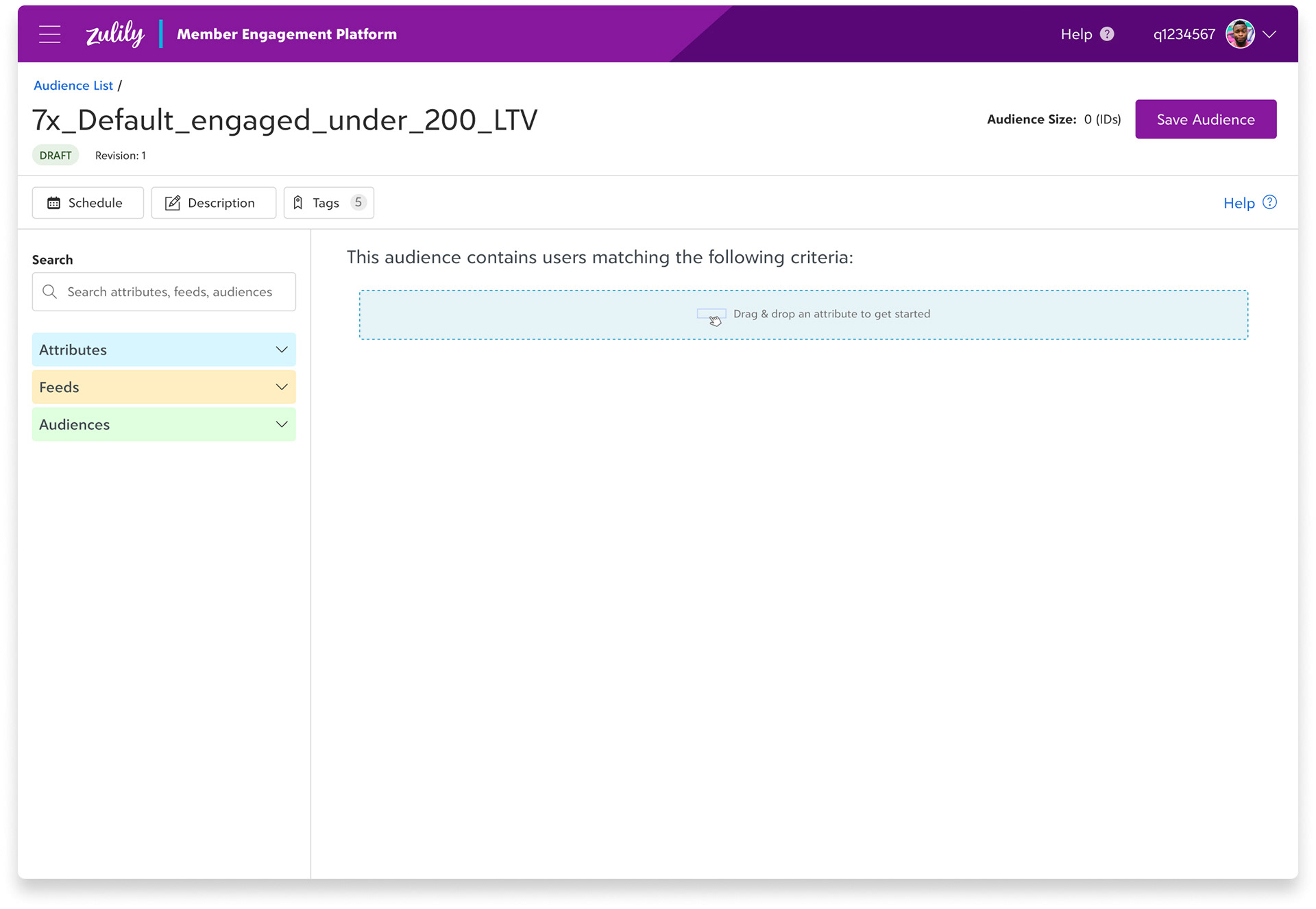Click the blue Help link below toolbar

[x=1239, y=203]
